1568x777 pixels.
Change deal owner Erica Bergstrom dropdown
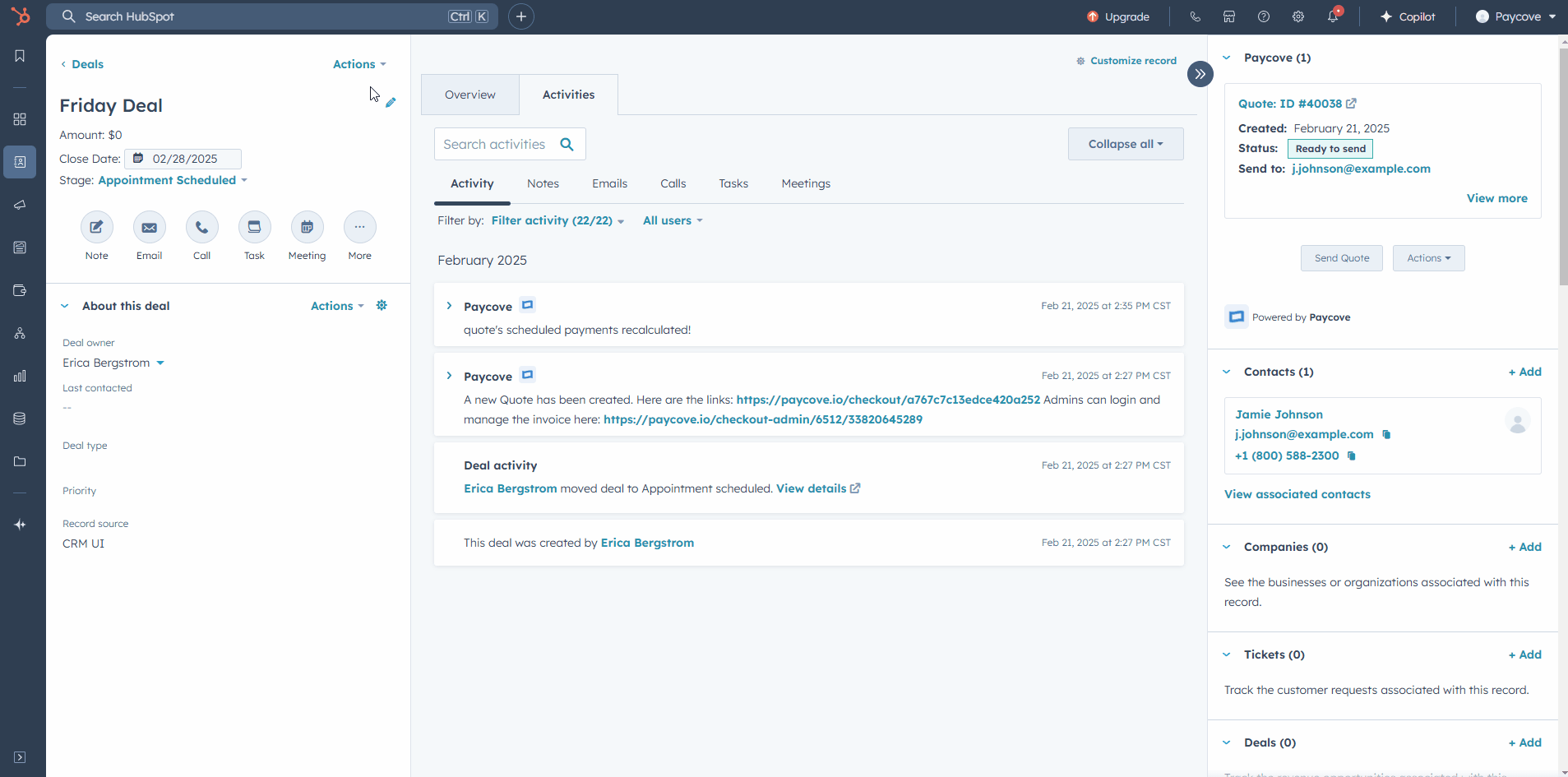(113, 363)
